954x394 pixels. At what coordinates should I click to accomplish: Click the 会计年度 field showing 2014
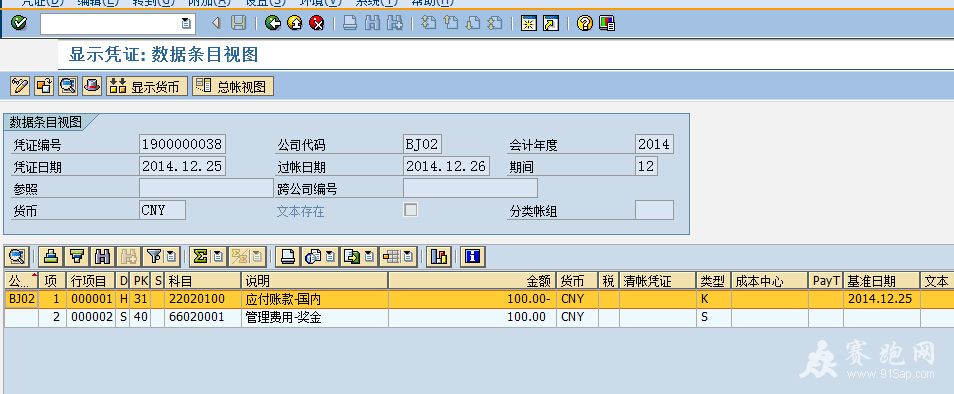point(654,144)
